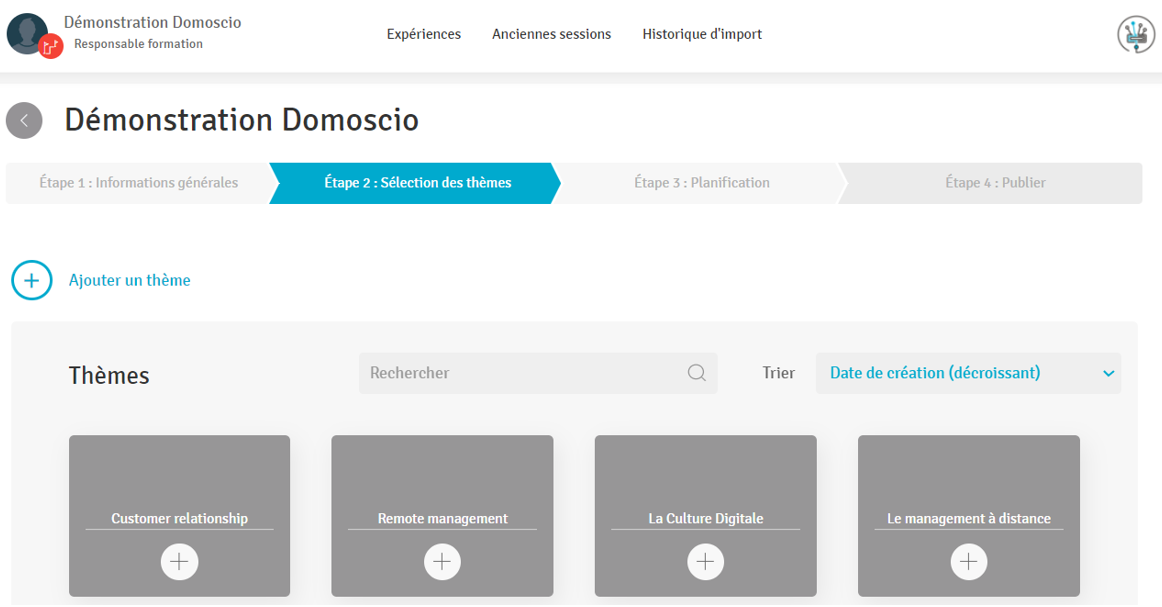Open the user avatar in top left
The image size is (1162, 607).
(27, 34)
